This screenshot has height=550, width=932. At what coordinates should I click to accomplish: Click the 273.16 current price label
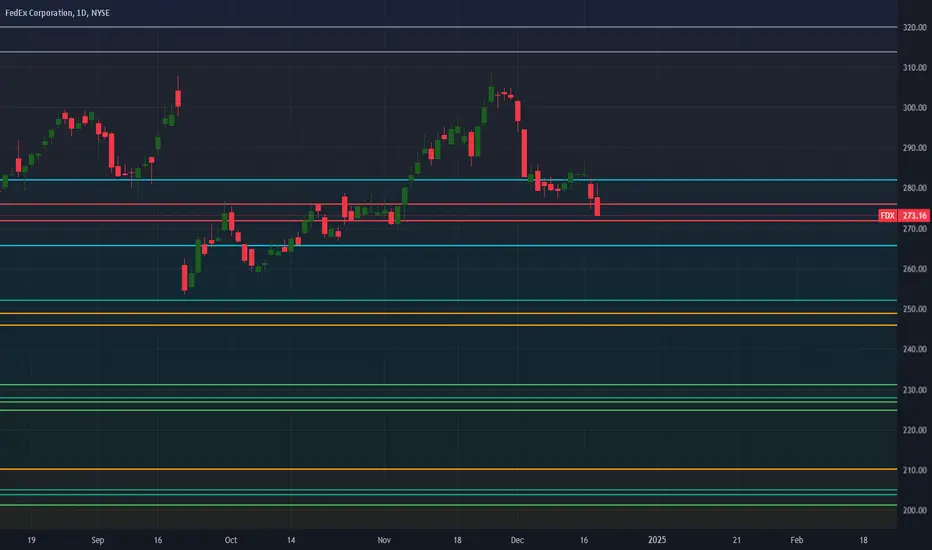(914, 215)
